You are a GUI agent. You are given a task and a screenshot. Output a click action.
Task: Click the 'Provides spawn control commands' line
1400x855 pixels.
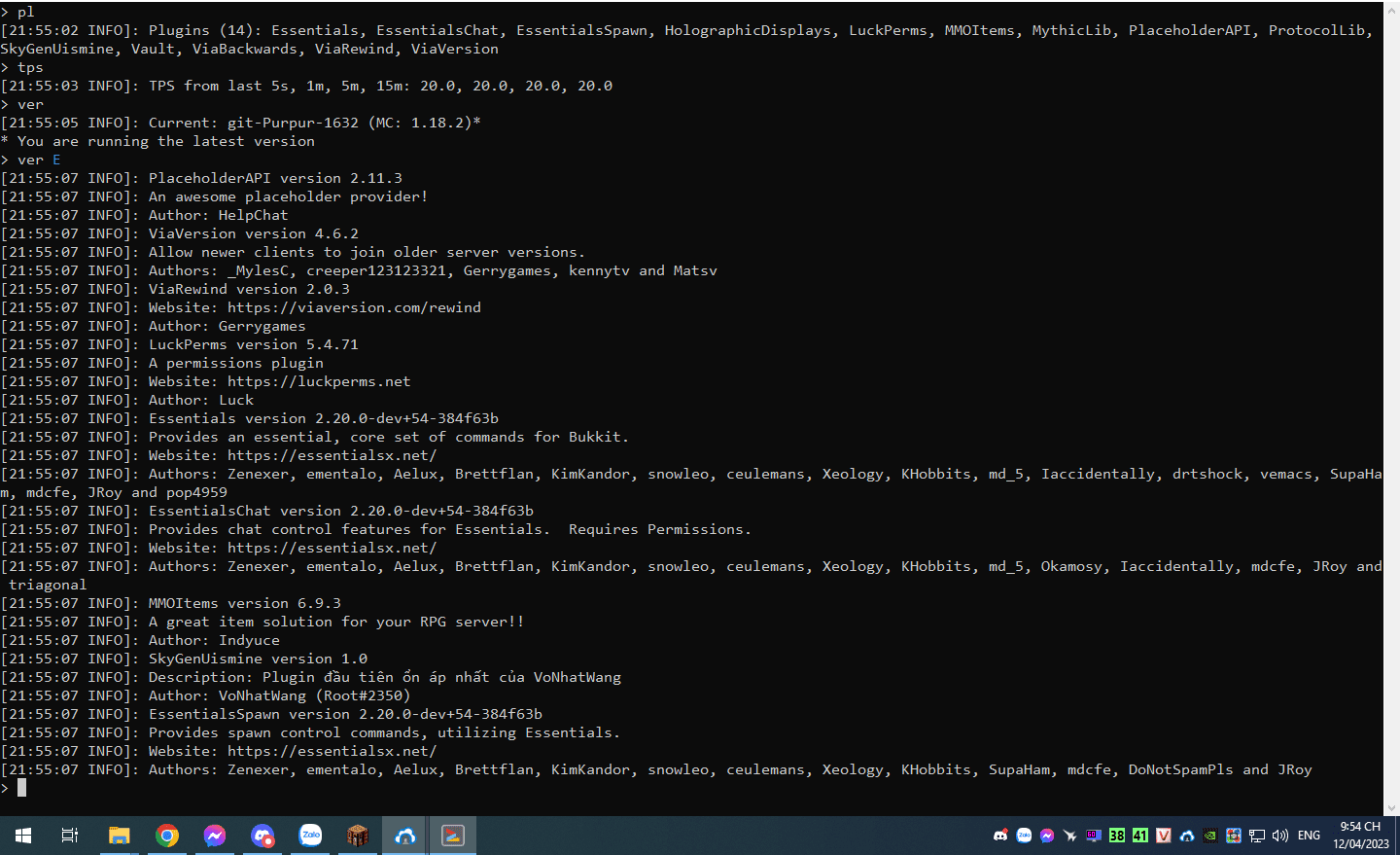tap(310, 732)
